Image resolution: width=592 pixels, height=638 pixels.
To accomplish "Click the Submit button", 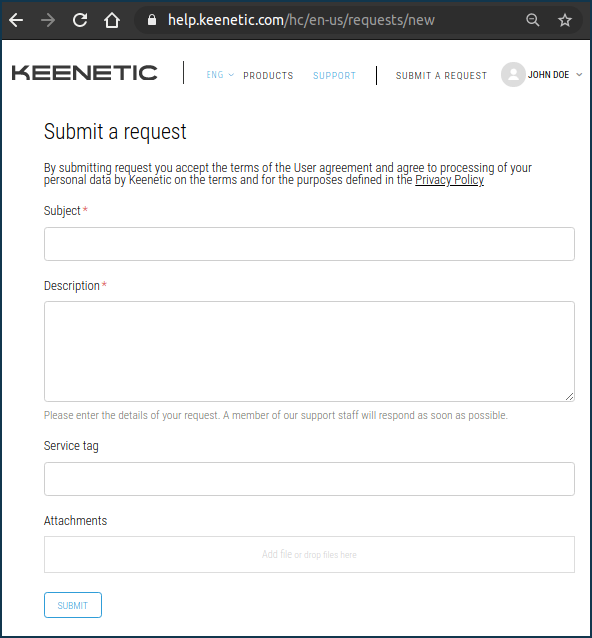I will coord(73,605).
